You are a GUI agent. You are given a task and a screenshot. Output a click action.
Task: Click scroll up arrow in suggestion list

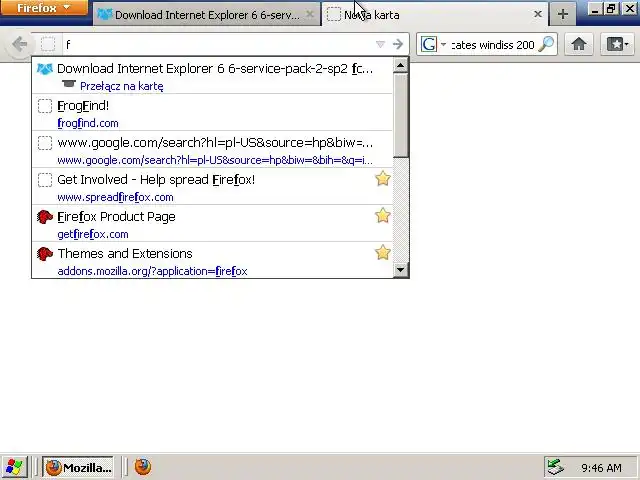pyautogui.click(x=400, y=65)
